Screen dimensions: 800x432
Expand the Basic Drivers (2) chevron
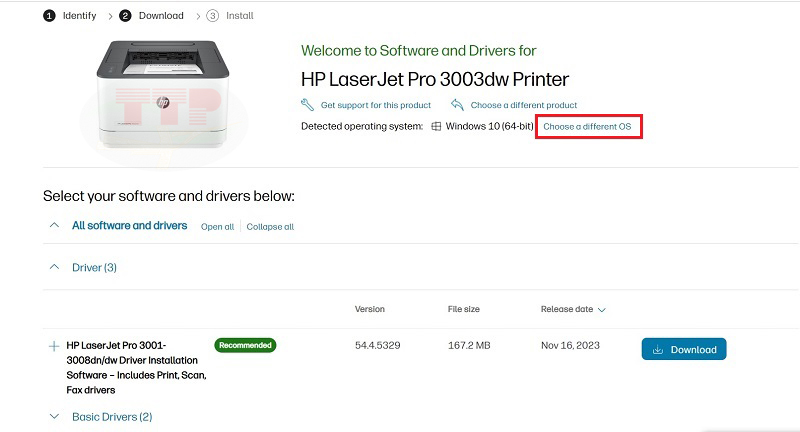54,416
